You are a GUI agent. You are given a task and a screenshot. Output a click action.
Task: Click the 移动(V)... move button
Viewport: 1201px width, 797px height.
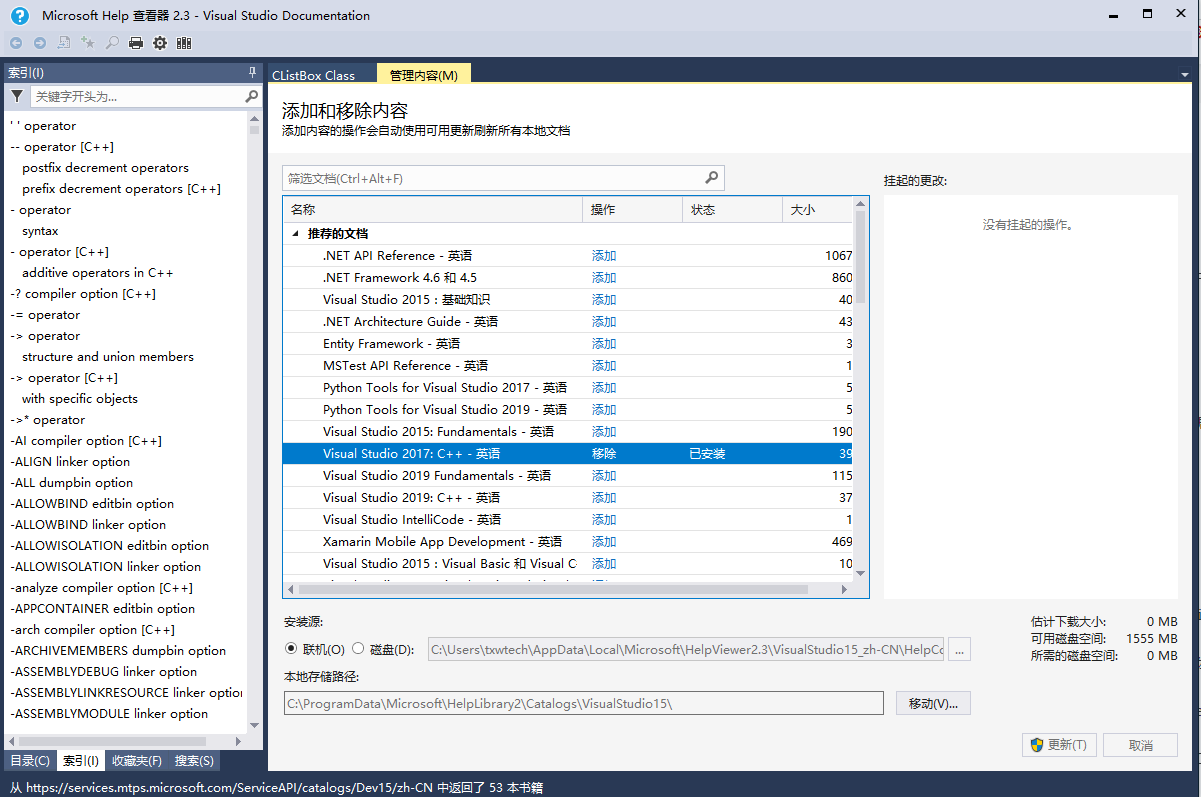(933, 703)
